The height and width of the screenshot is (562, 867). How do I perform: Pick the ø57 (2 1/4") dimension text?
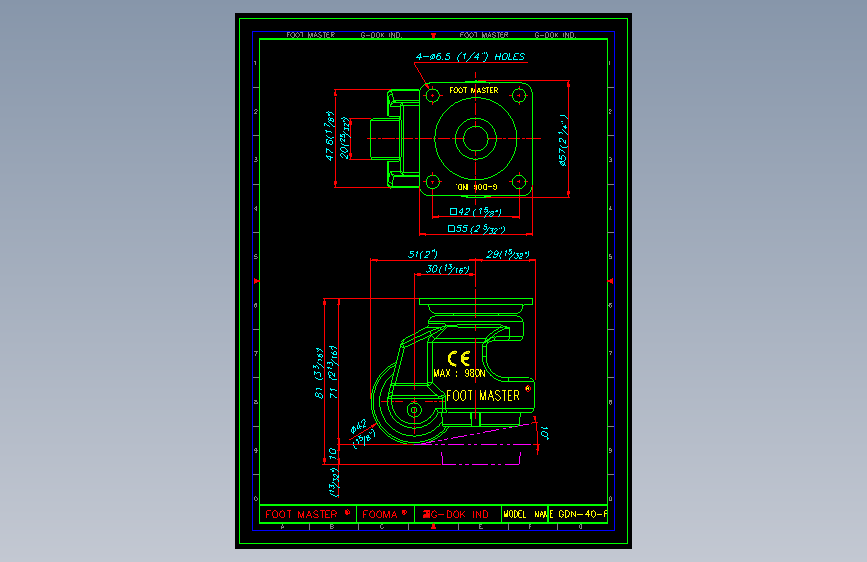tap(563, 140)
